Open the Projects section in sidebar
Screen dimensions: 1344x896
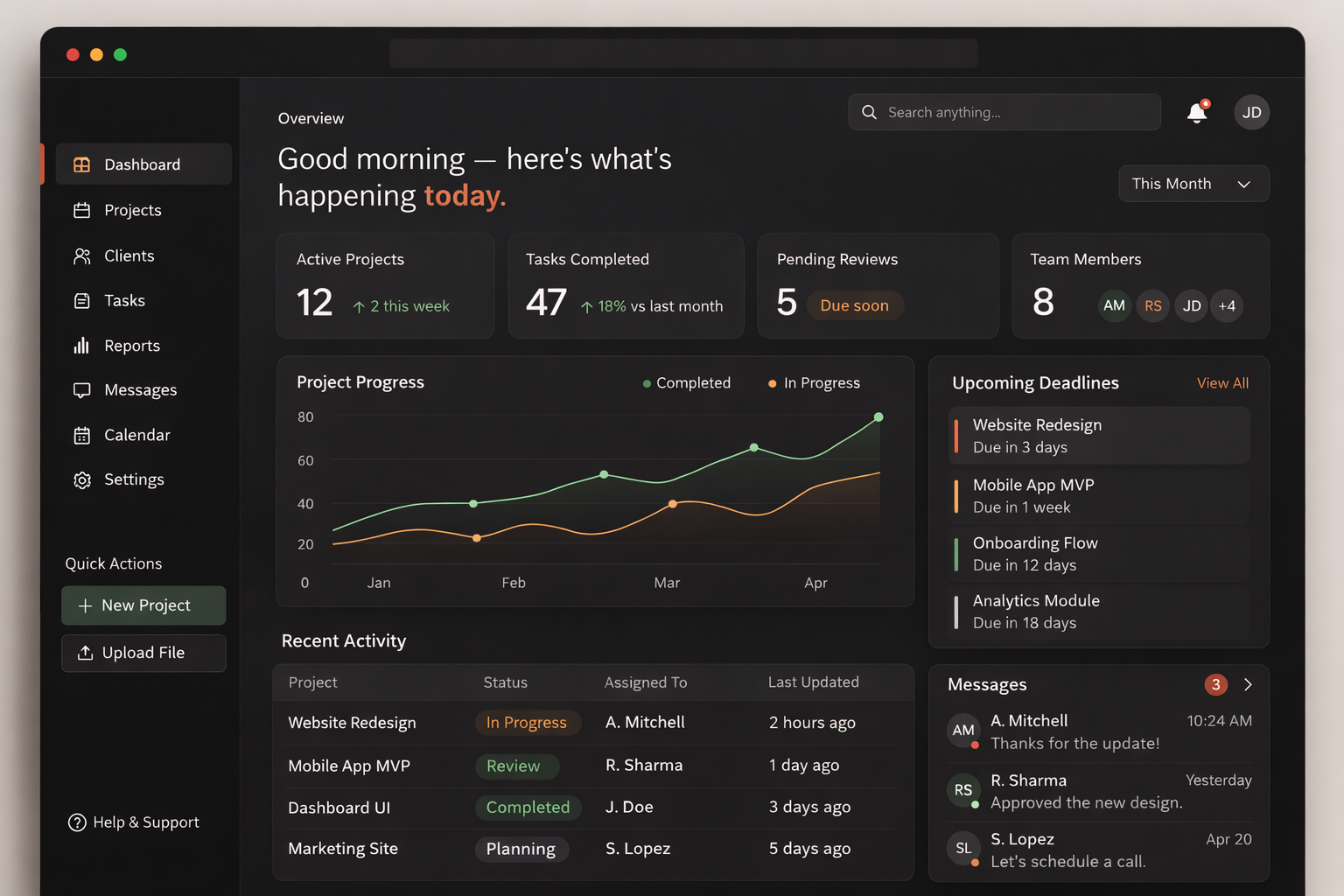pos(132,210)
